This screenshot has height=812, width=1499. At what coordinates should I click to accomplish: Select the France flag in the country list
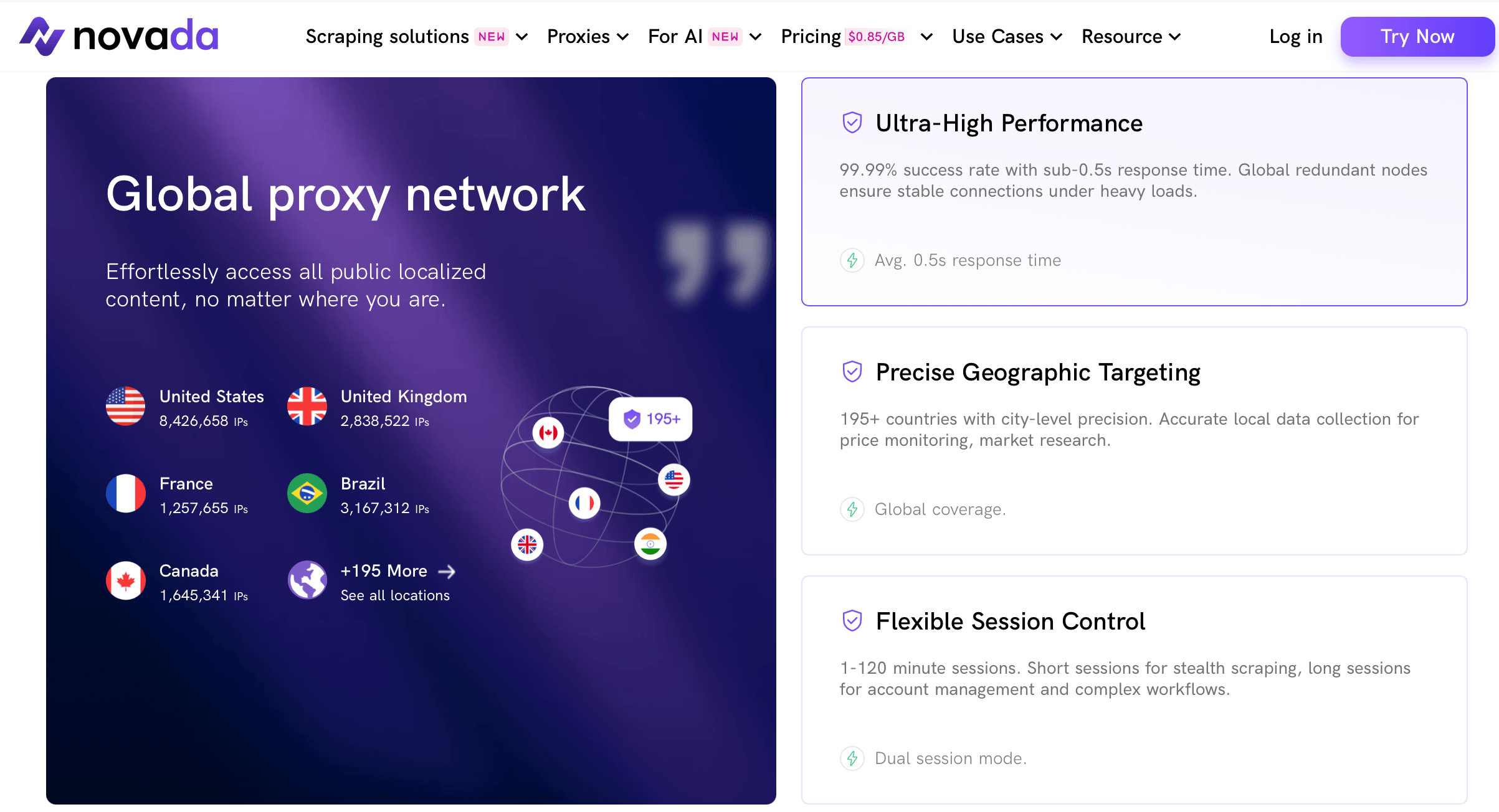pyautogui.click(x=125, y=493)
